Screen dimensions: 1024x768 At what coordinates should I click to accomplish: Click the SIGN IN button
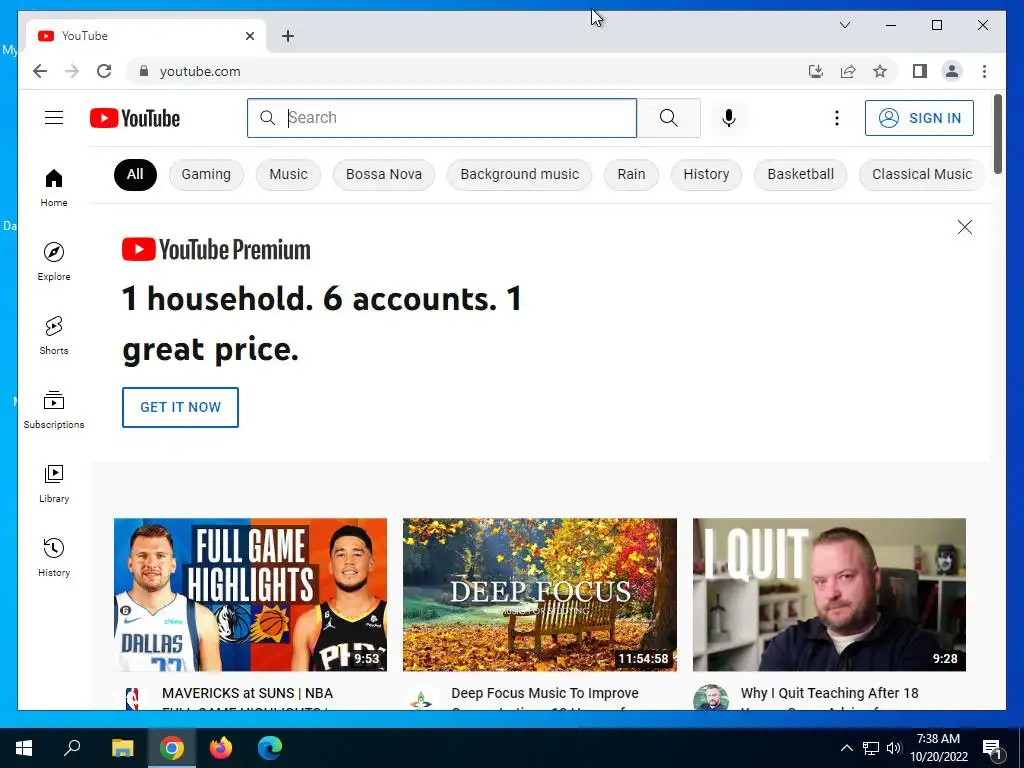pyautogui.click(x=919, y=118)
